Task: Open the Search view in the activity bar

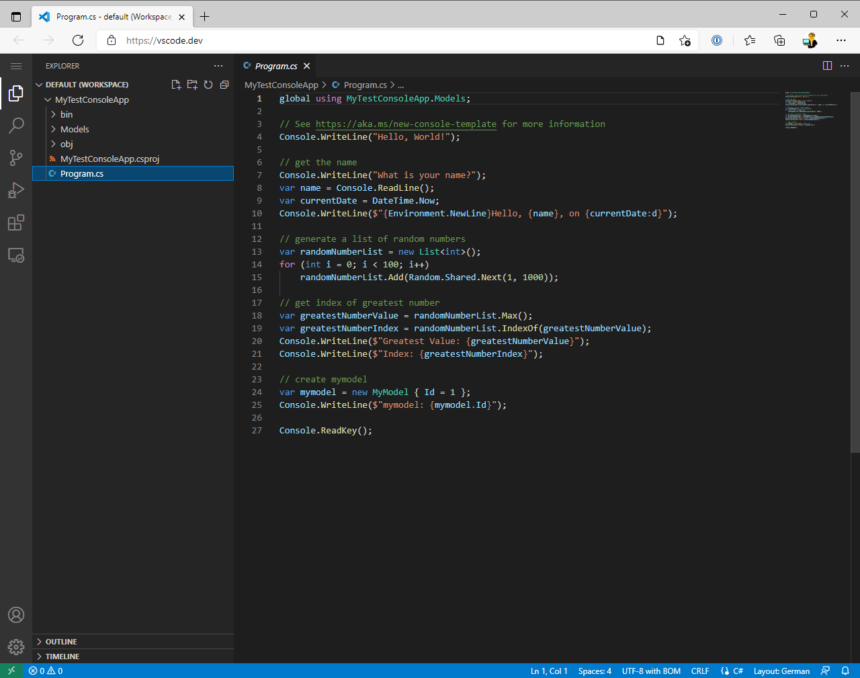Action: click(15, 127)
